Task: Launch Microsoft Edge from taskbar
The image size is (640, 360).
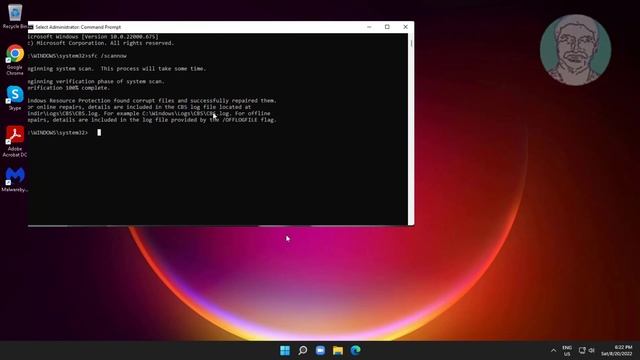Action: point(356,350)
